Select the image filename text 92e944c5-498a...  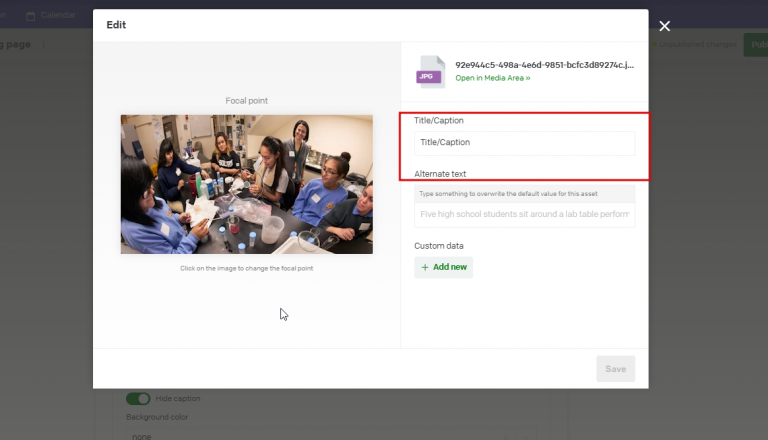[544, 65]
